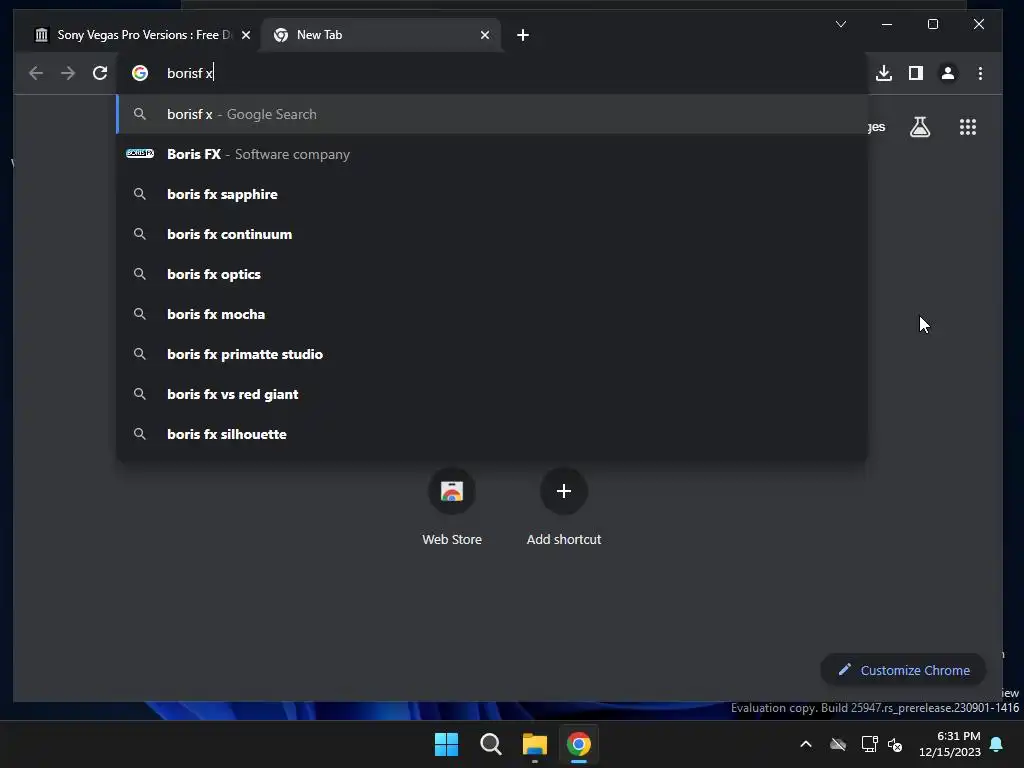Open Search Labs flask icon
1024x768 pixels.
(920, 127)
